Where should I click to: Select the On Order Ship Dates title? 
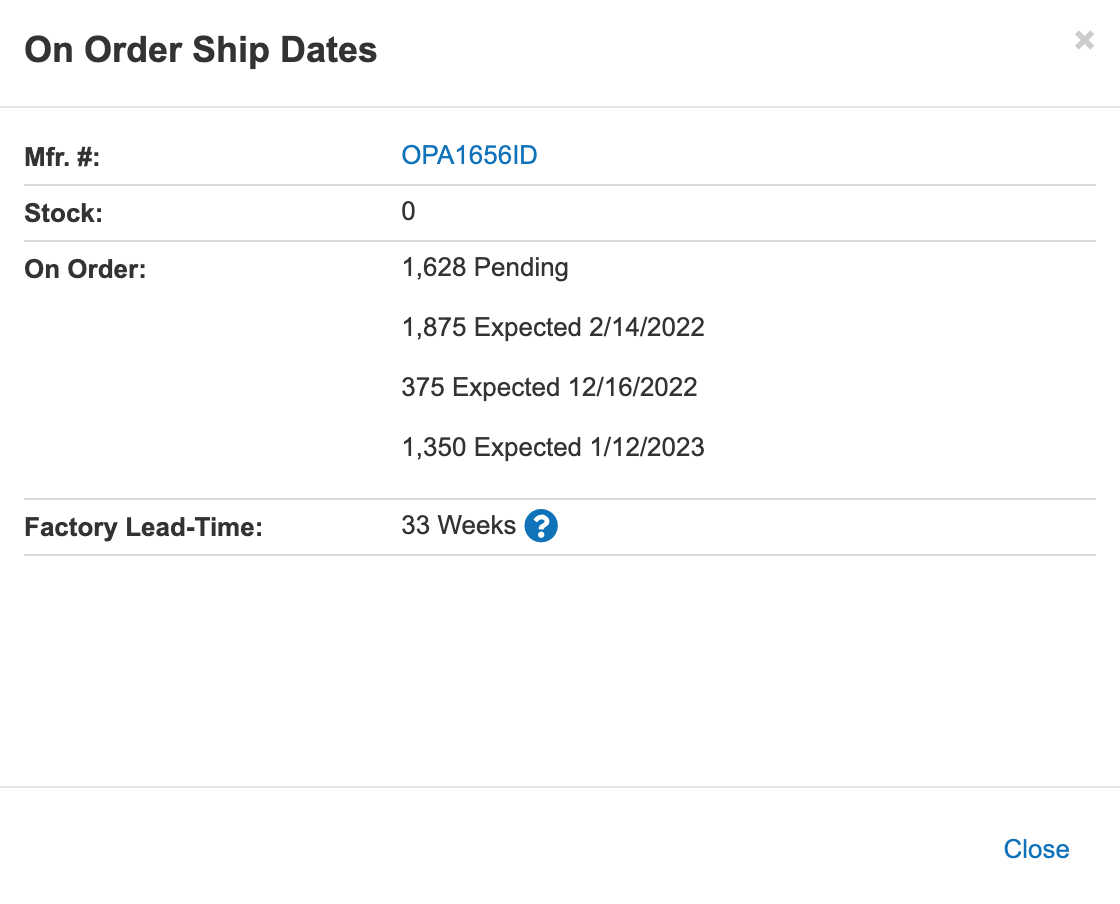(x=201, y=50)
